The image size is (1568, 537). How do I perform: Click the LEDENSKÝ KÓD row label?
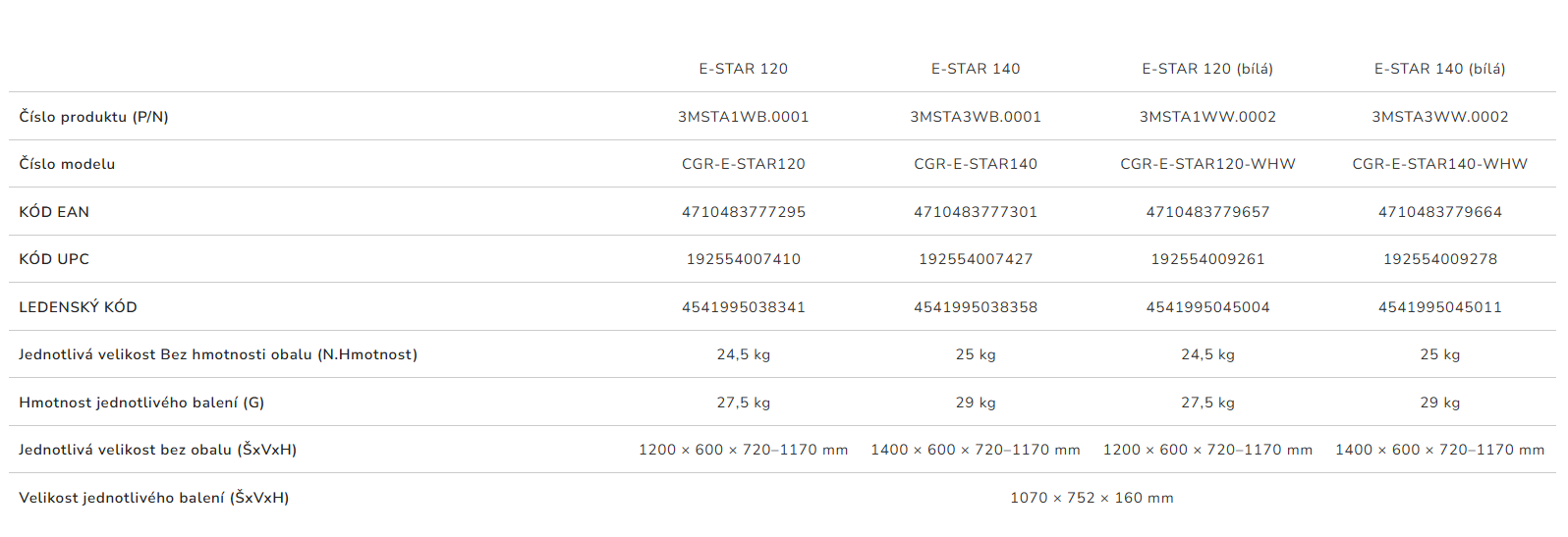coord(78,307)
